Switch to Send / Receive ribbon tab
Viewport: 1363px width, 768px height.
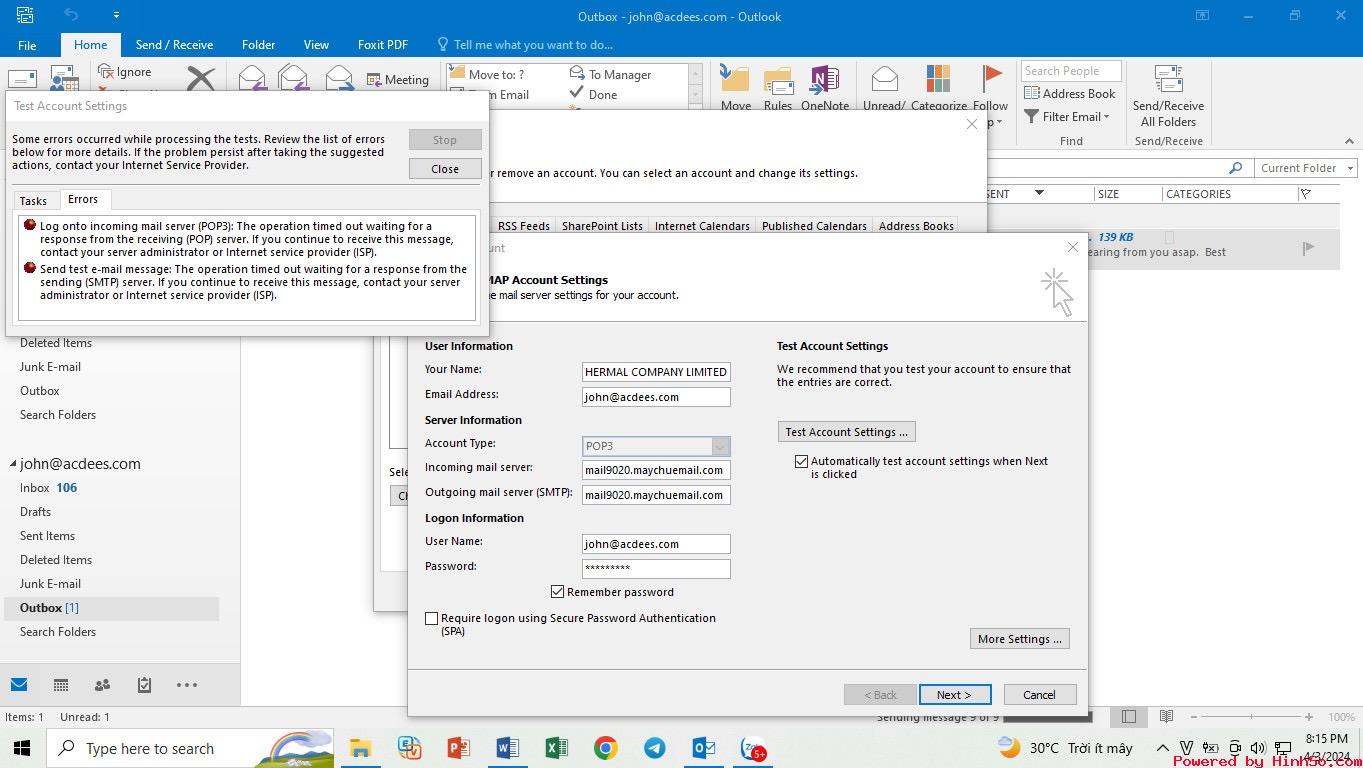(174, 45)
